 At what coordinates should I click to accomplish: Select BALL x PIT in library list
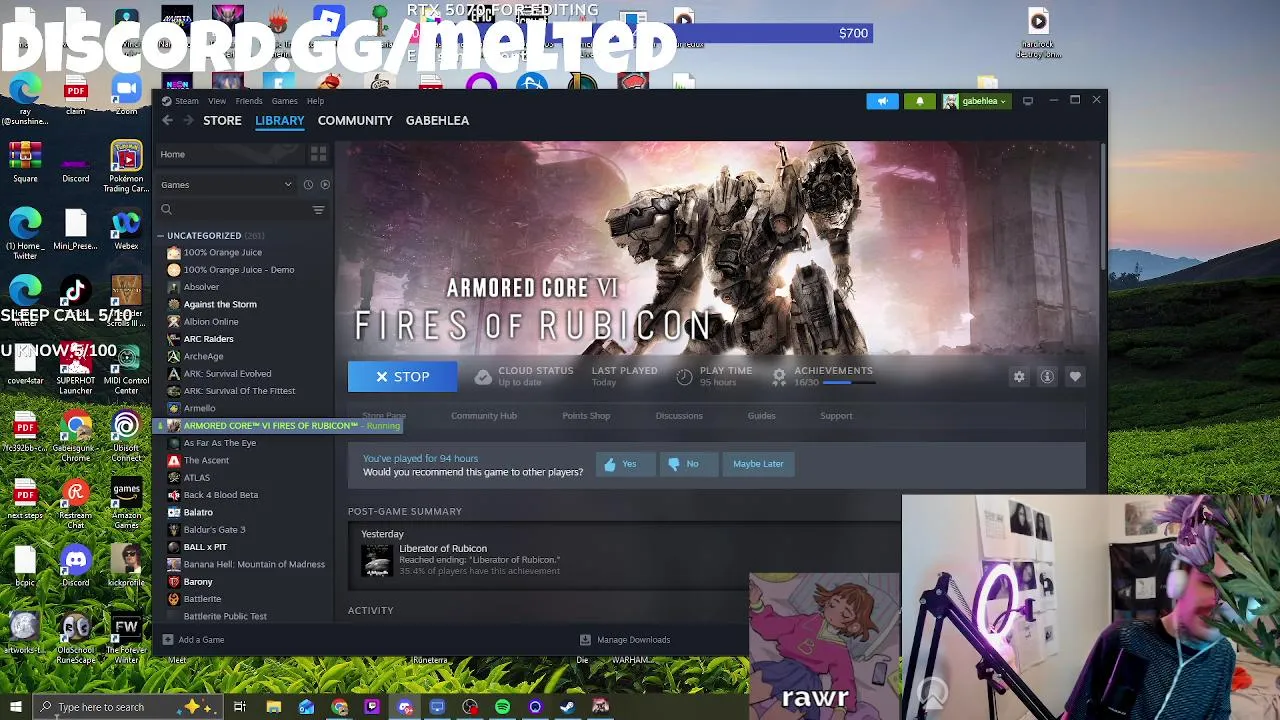(205, 547)
